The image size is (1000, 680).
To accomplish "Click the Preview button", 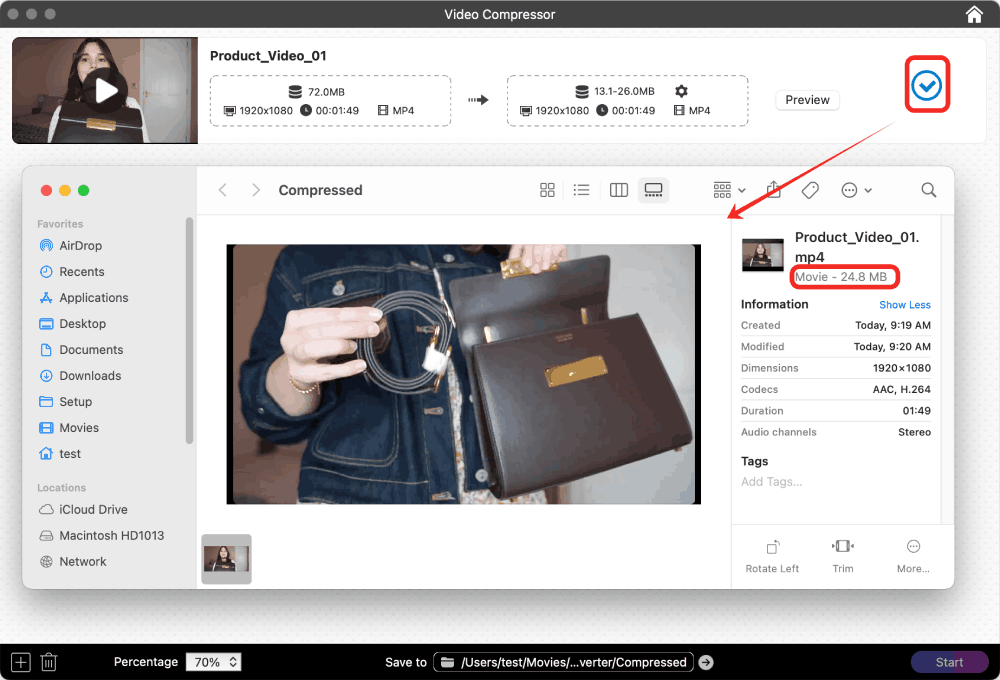I will tap(807, 100).
